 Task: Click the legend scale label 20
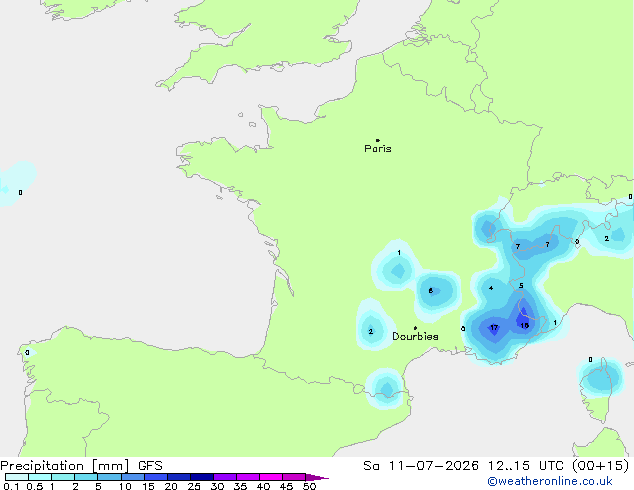tap(171, 486)
